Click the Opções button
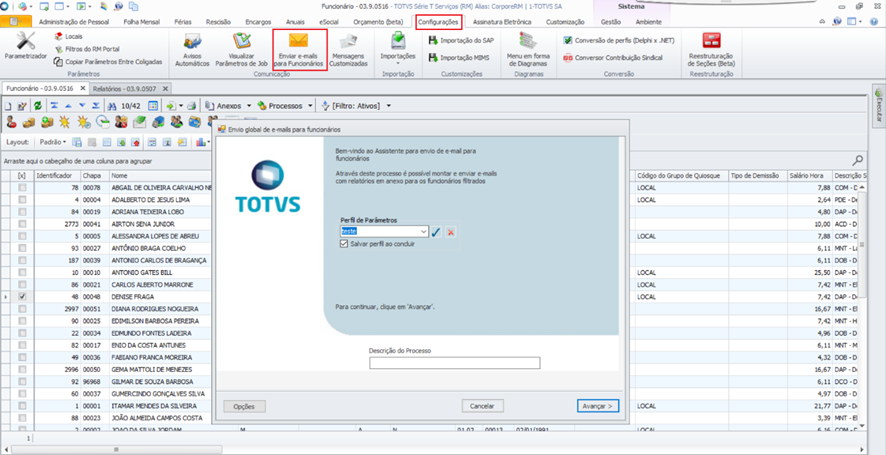886x455 pixels. [244, 406]
